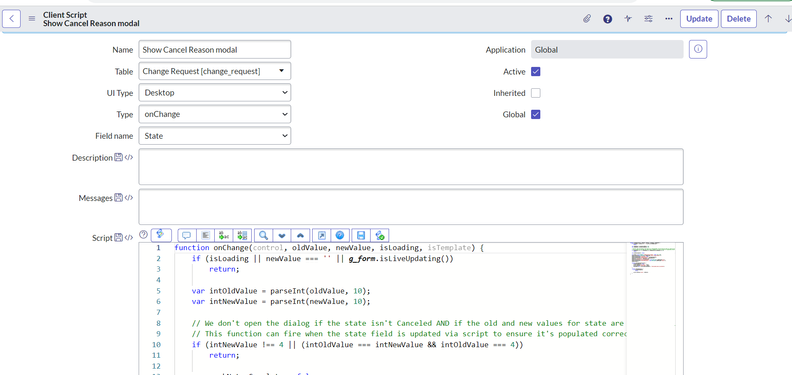The width and height of the screenshot is (792, 375).
Task: Open the Table dropdown for Change Request
Action: pos(215,71)
